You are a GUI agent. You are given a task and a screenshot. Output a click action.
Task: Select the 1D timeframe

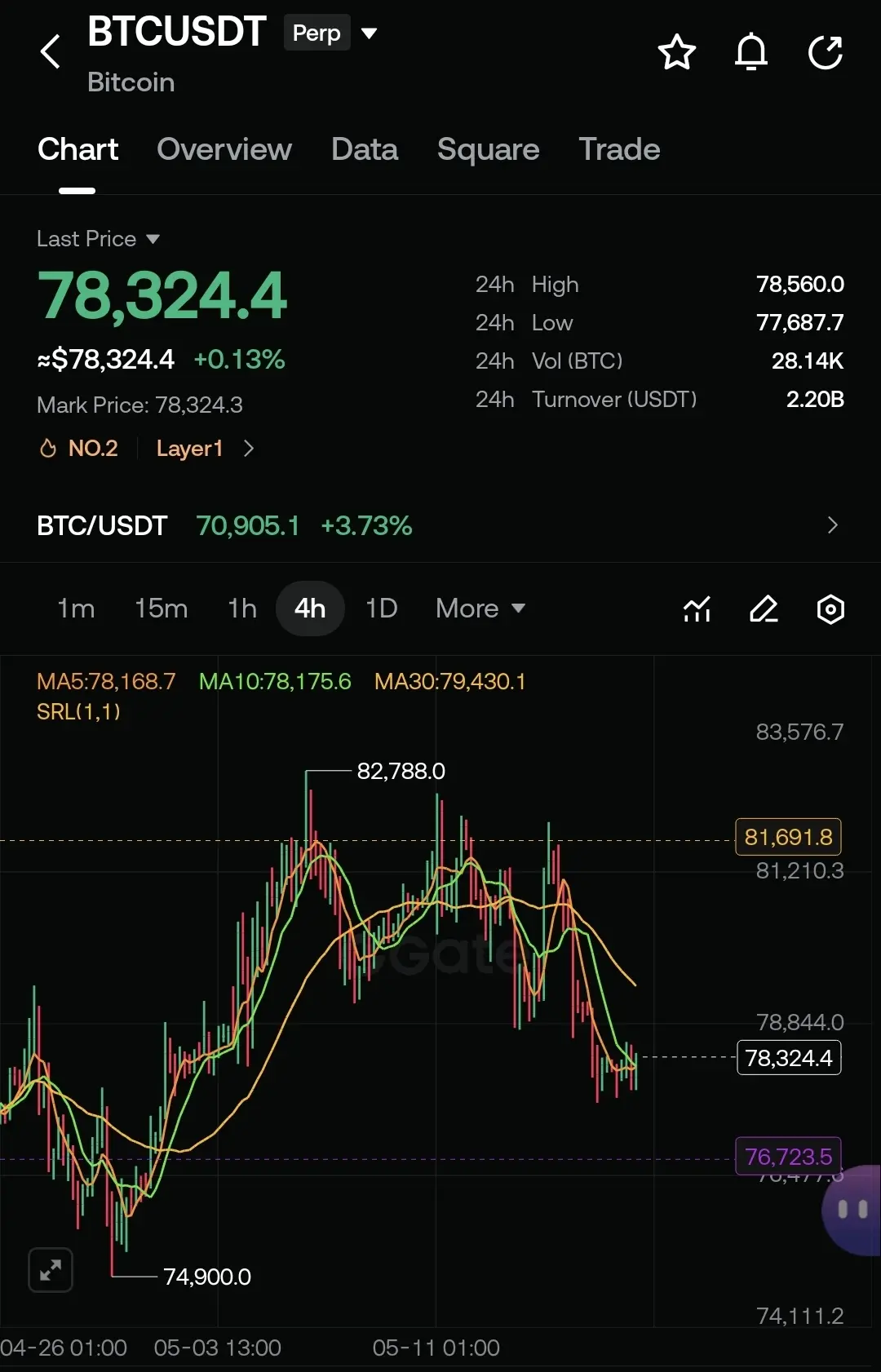click(381, 609)
